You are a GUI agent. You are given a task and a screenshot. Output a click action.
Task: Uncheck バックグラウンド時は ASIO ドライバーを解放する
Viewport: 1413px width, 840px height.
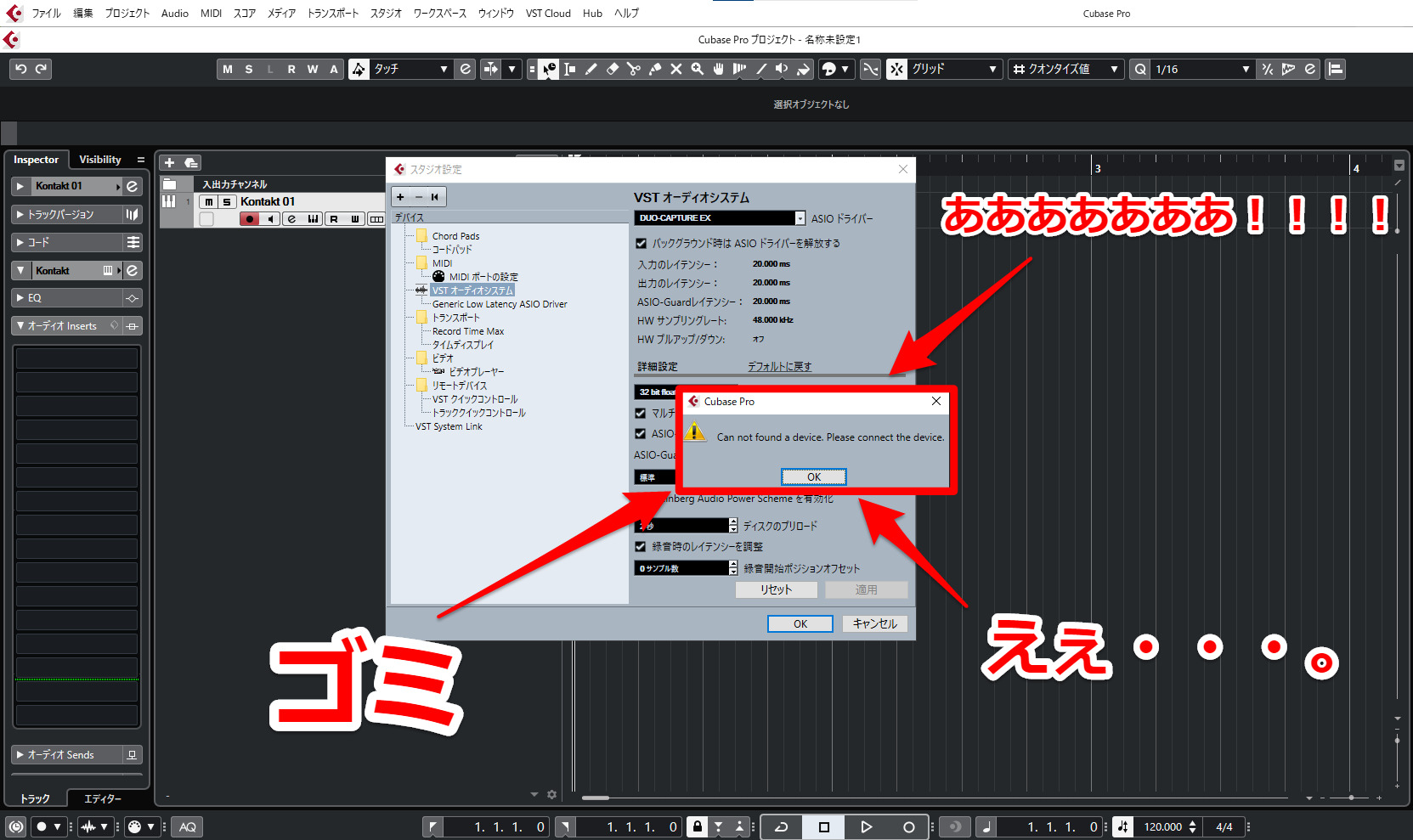642,244
